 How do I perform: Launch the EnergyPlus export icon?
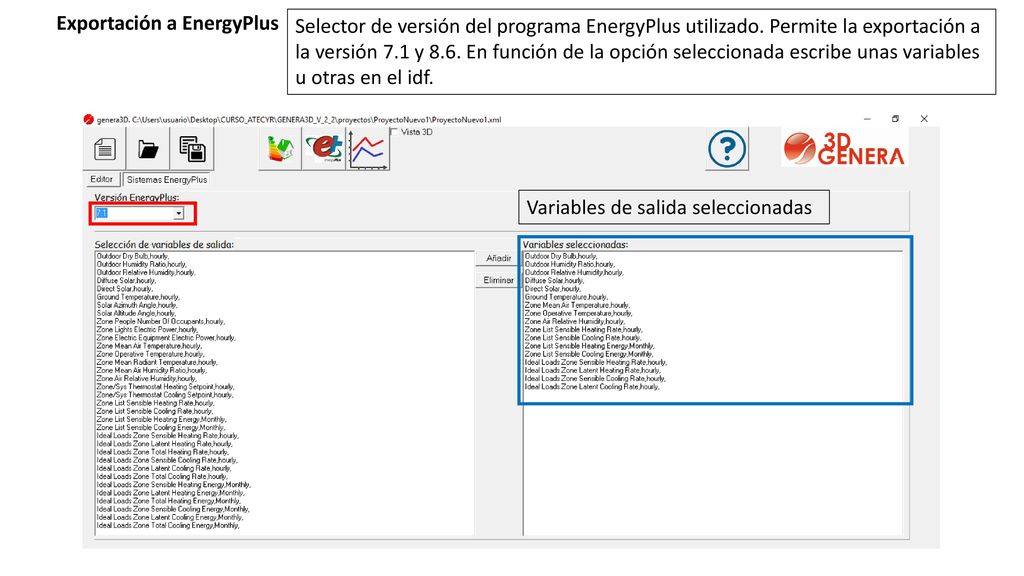tap(325, 149)
